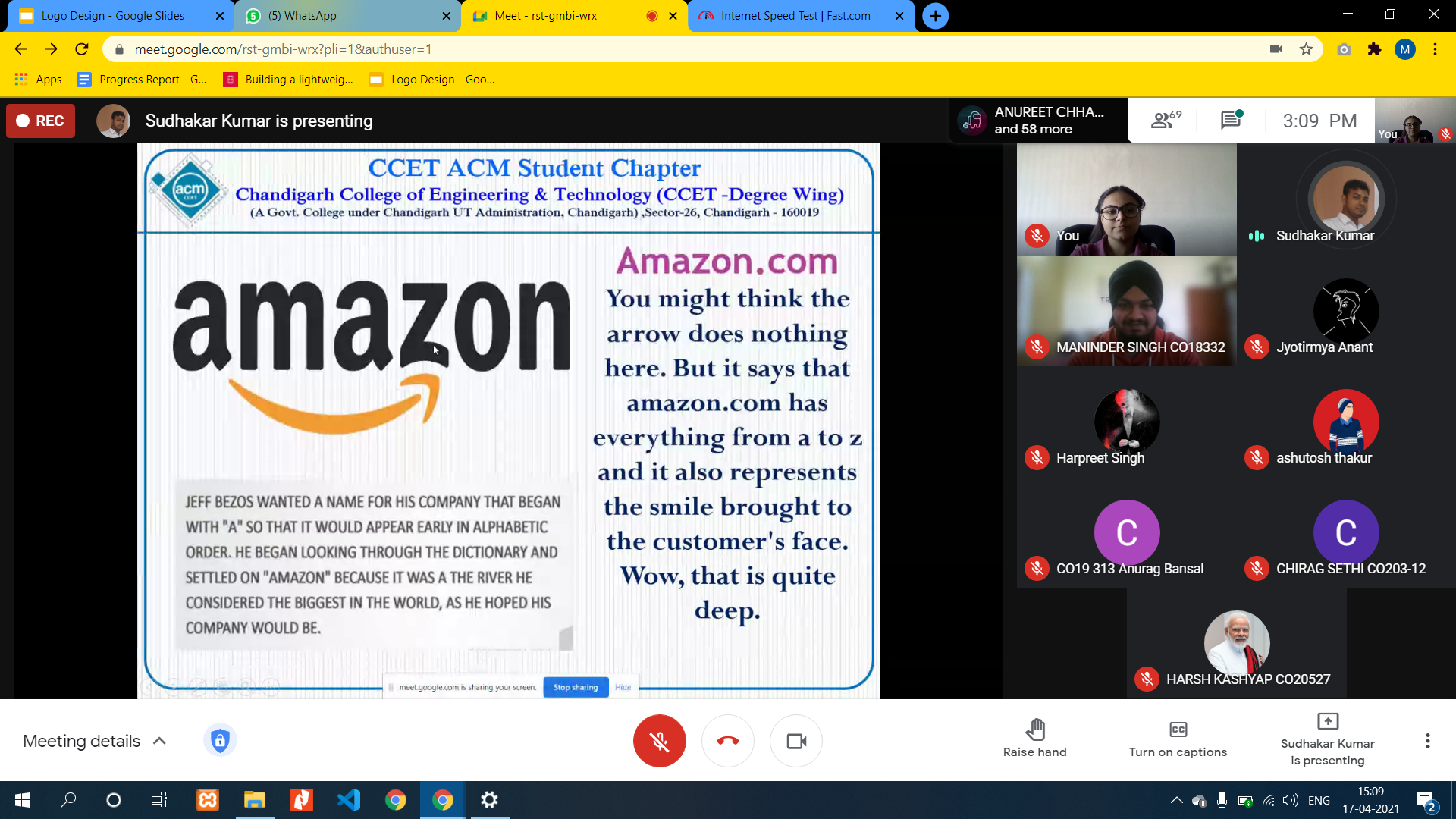The height and width of the screenshot is (819, 1456).
Task: Open Chrome extensions puzzle icon
Action: pyautogui.click(x=1374, y=49)
